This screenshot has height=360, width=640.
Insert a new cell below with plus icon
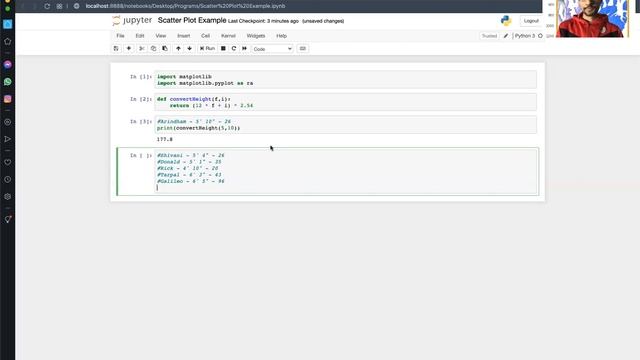pos(129,49)
